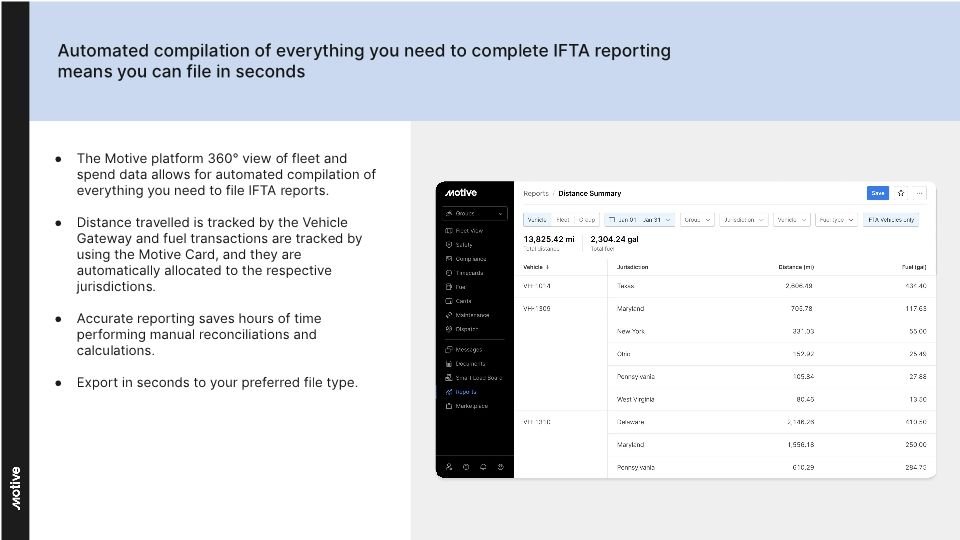Go back via the Reports breadcrumb link

536,193
